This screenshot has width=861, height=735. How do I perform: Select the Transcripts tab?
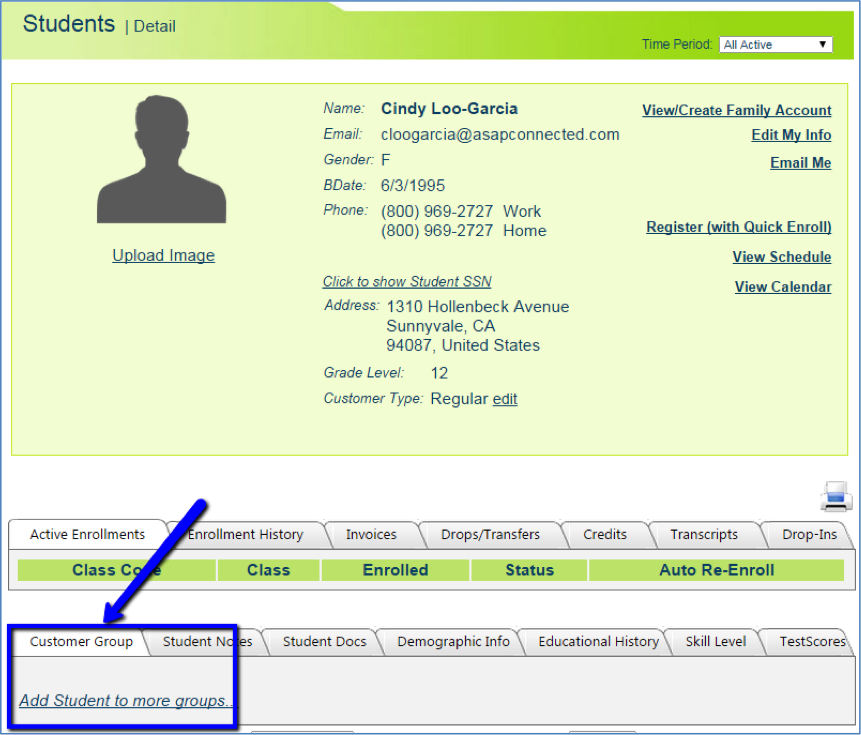704,534
